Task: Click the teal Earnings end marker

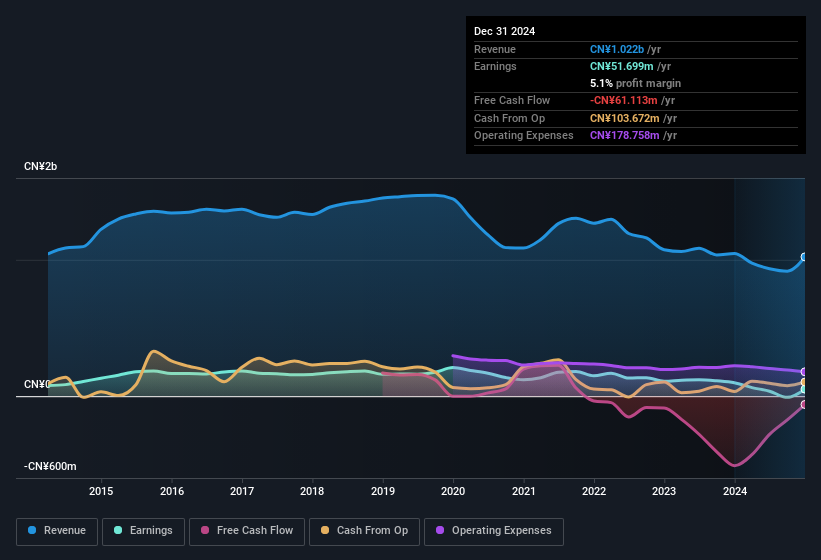Action: [804, 389]
